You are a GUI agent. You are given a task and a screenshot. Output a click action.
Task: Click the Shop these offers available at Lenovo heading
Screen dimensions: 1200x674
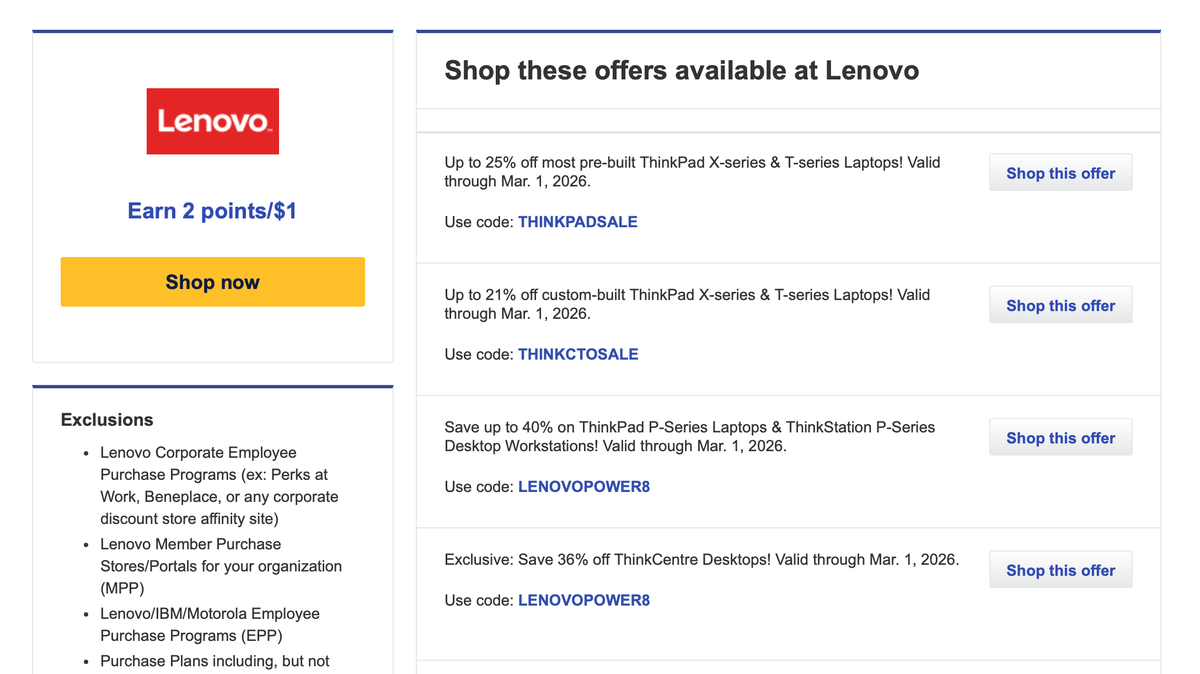tap(682, 70)
